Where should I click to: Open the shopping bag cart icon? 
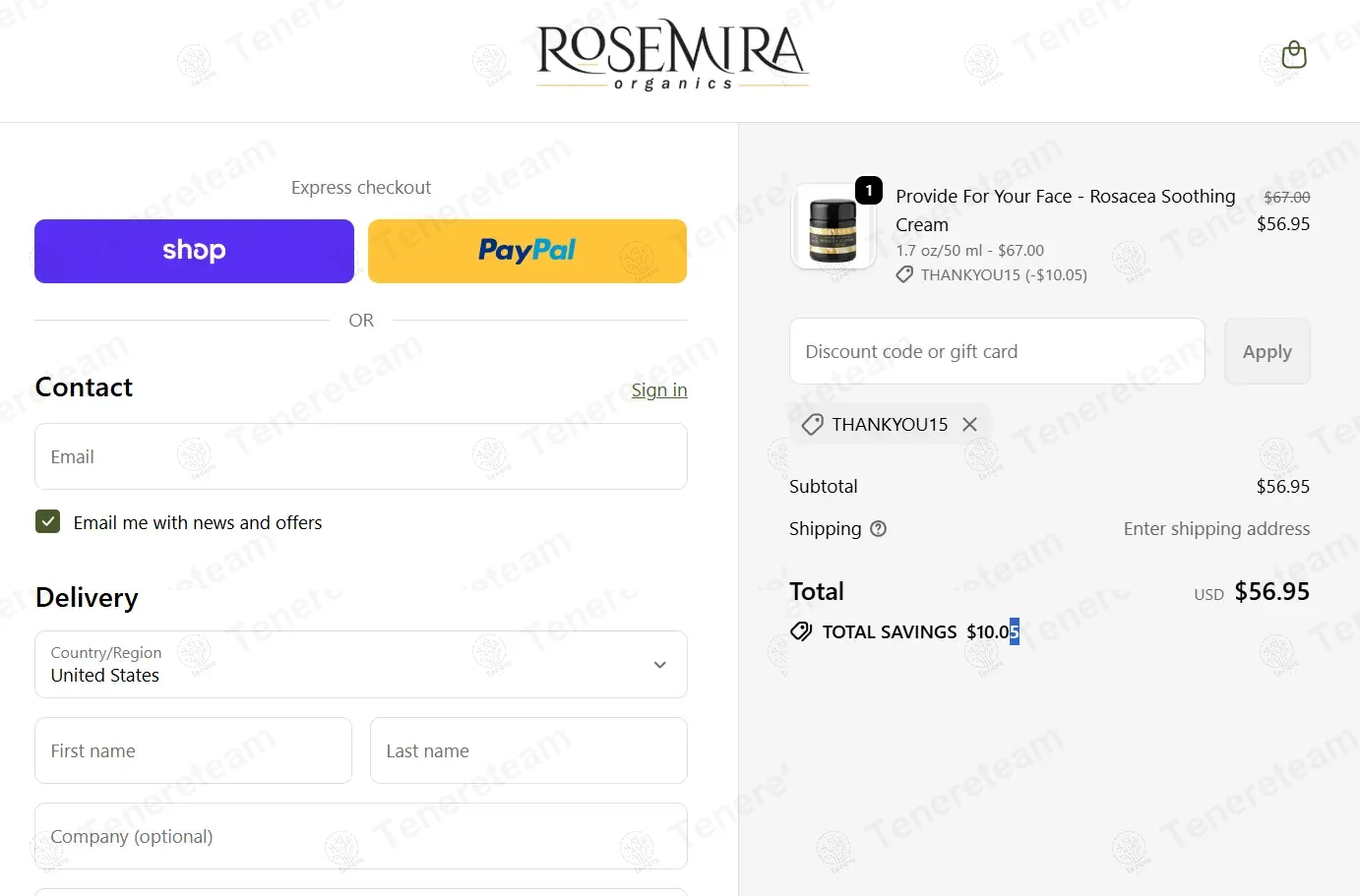[x=1294, y=54]
